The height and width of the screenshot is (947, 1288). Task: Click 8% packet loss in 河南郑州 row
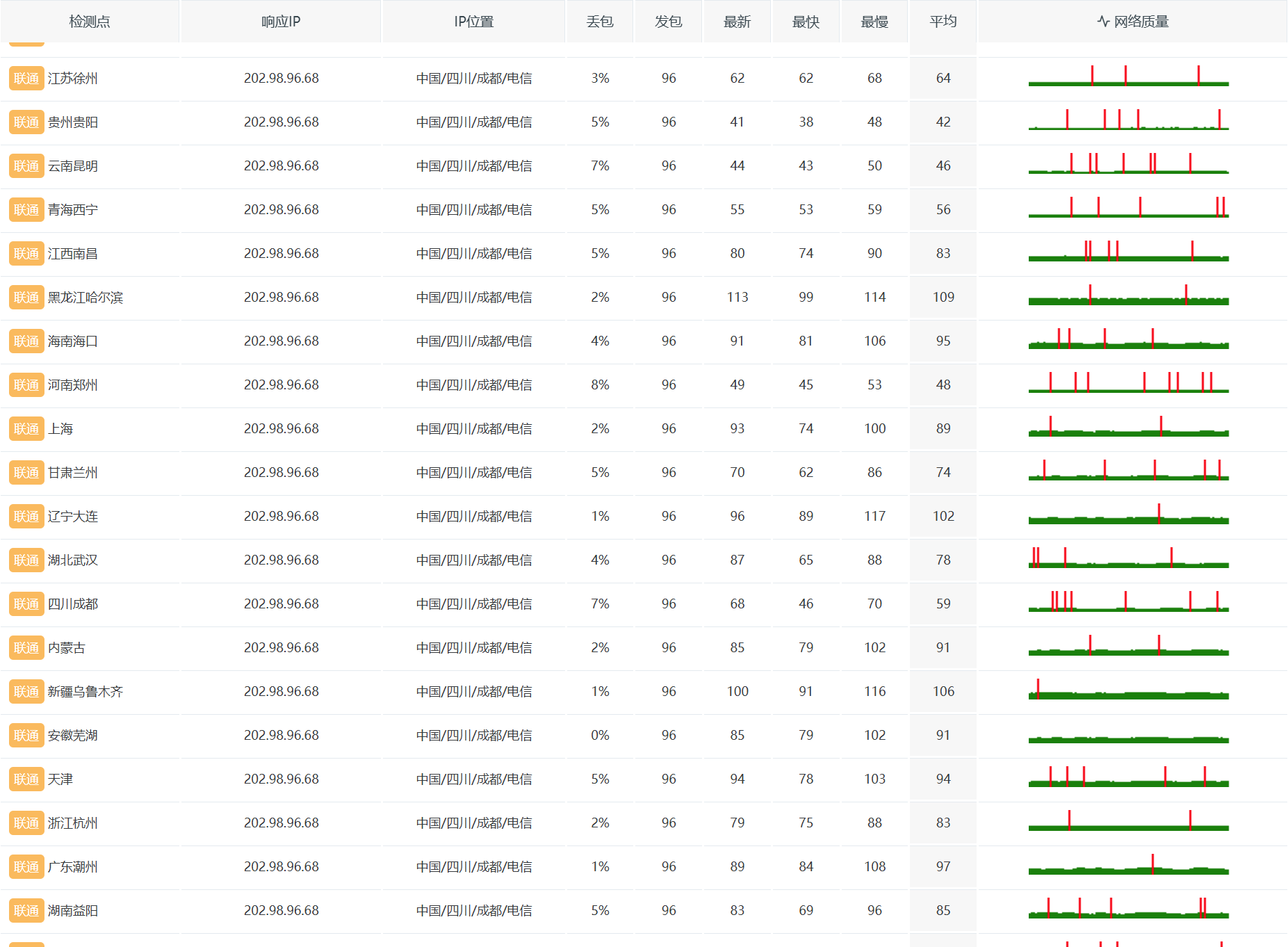[600, 385]
